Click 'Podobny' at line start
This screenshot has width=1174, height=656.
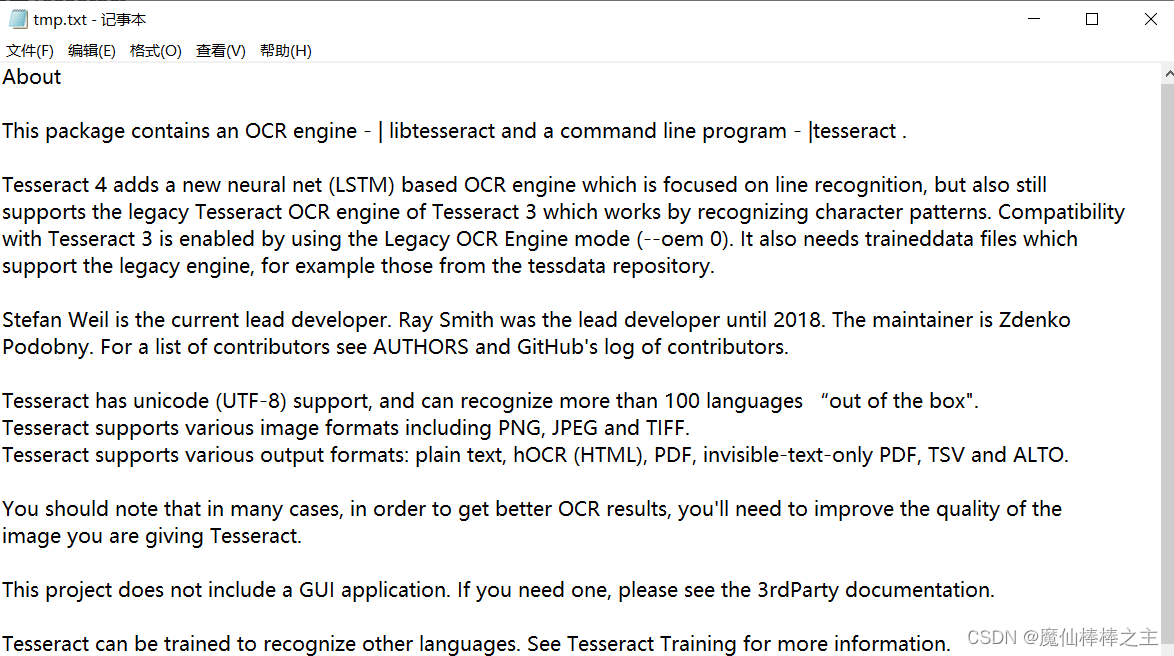point(46,347)
